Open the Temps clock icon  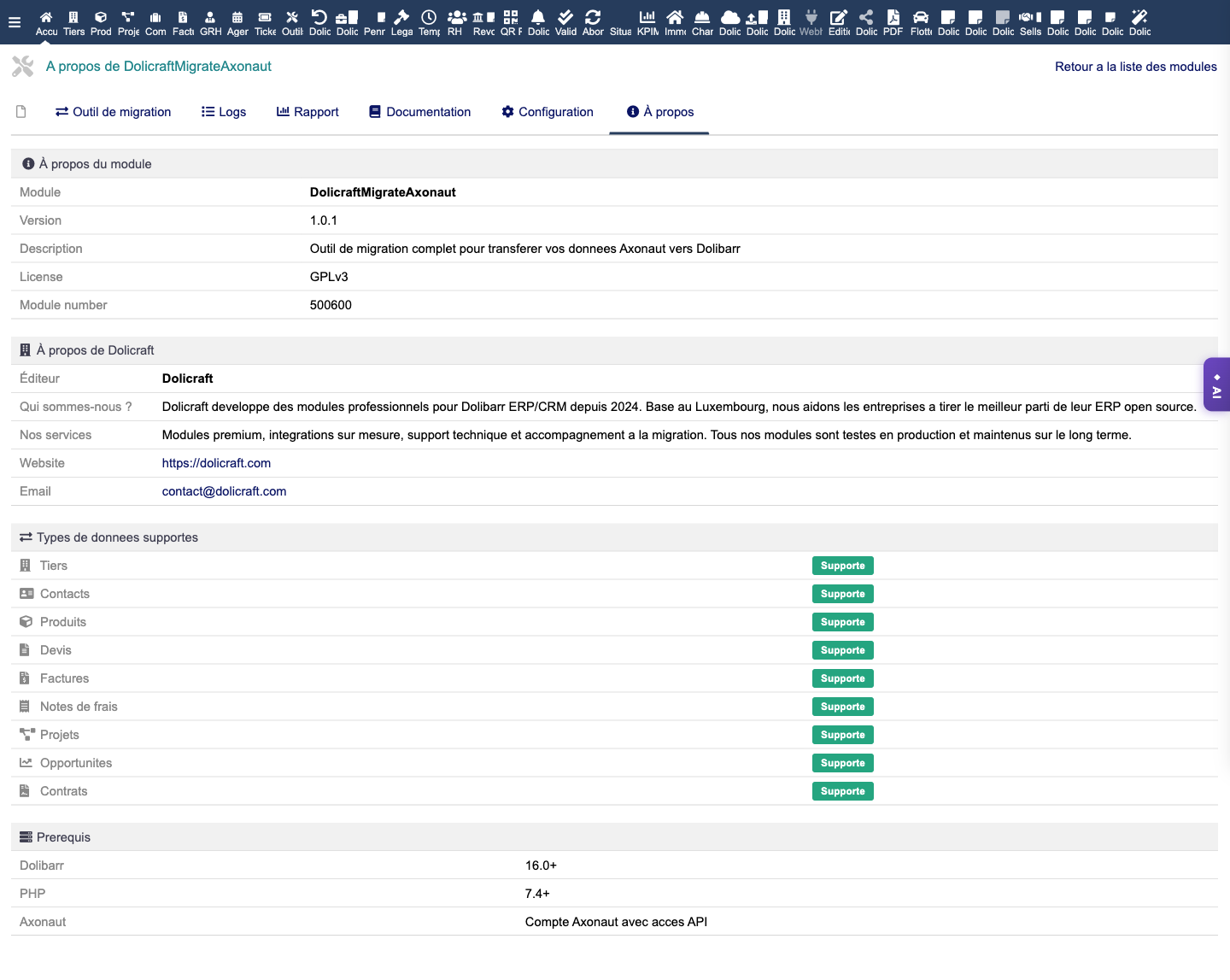(429, 17)
